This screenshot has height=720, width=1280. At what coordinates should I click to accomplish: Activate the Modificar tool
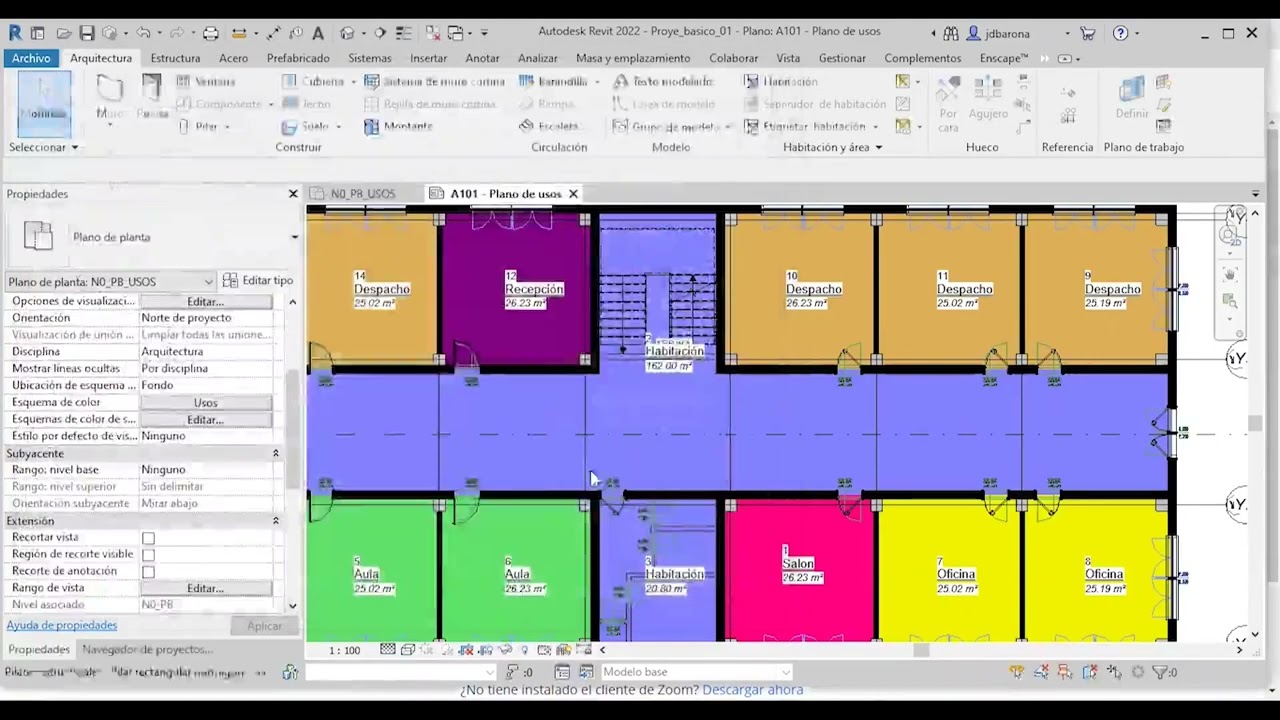coord(44,104)
